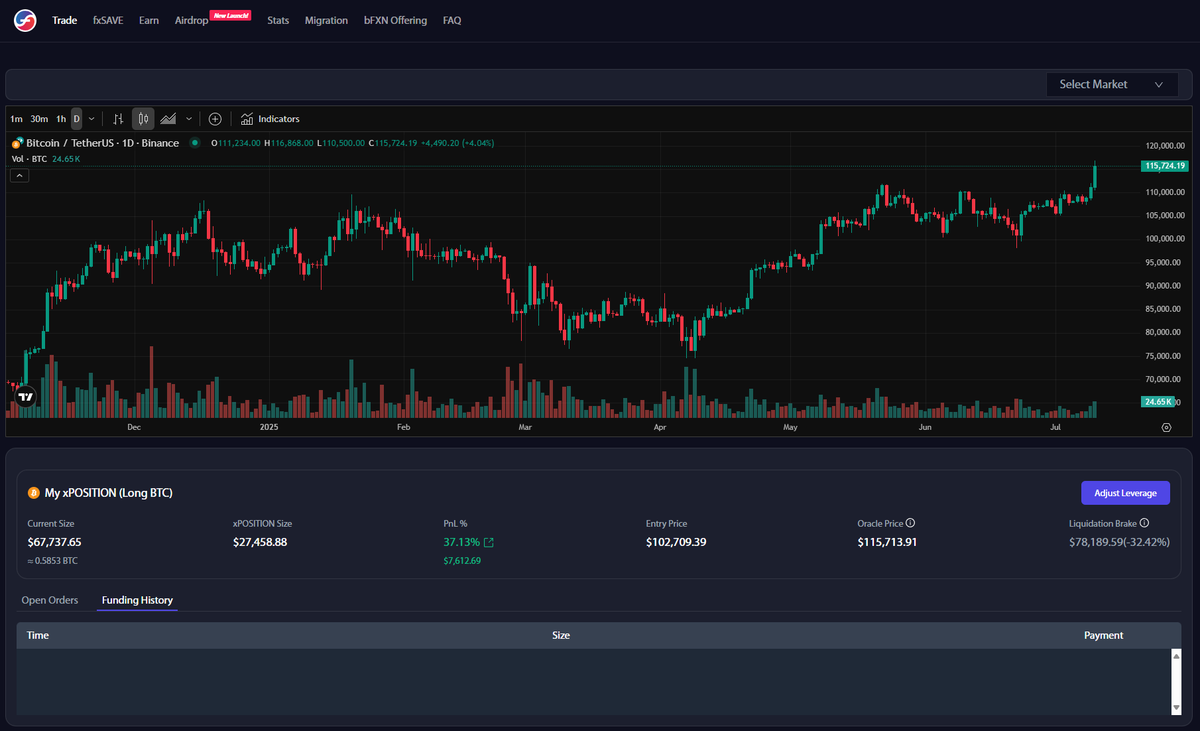
Task: Click the f(x) Protocol logo
Action: tap(26, 20)
